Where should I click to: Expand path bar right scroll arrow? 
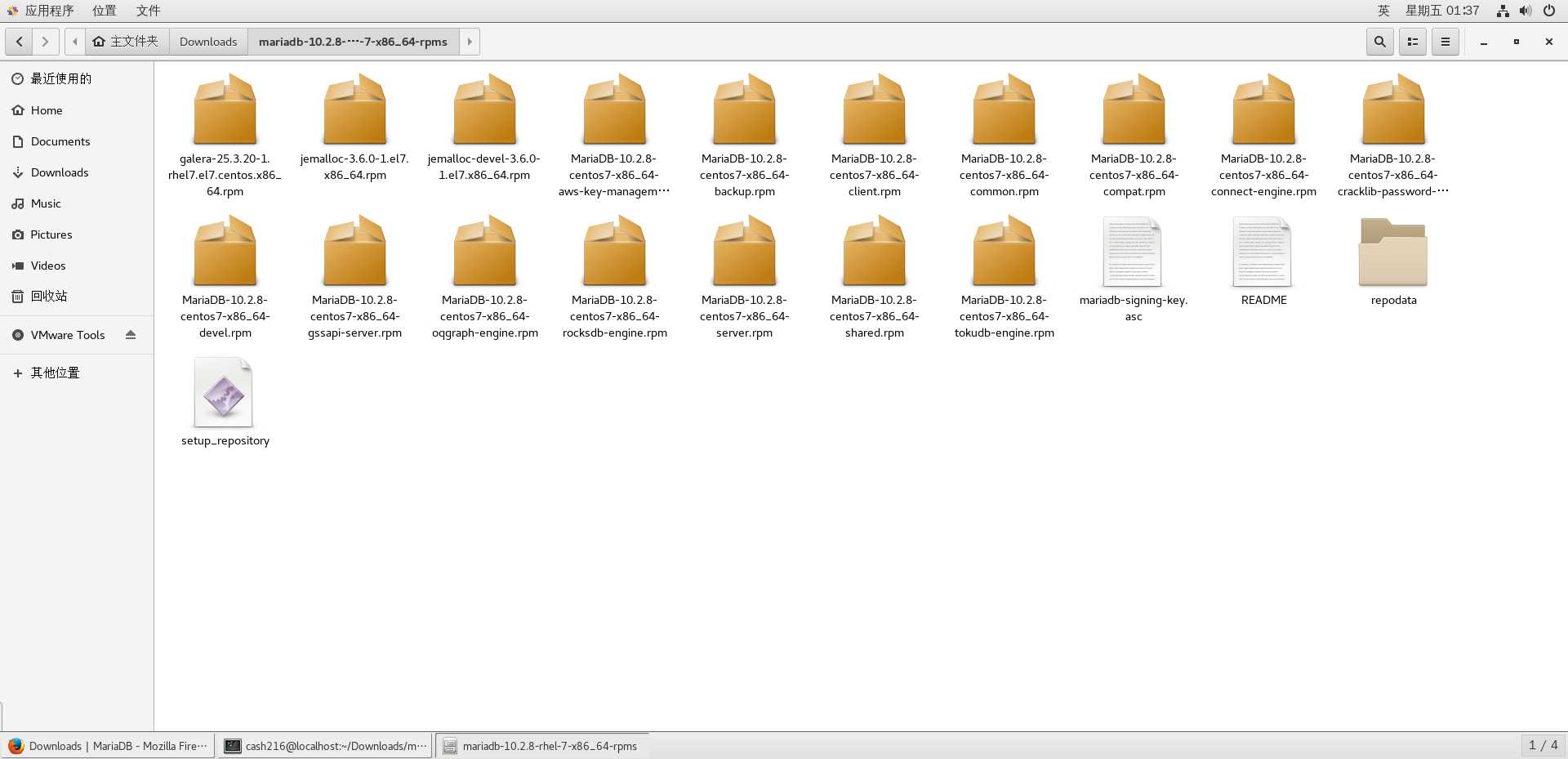tap(470, 42)
